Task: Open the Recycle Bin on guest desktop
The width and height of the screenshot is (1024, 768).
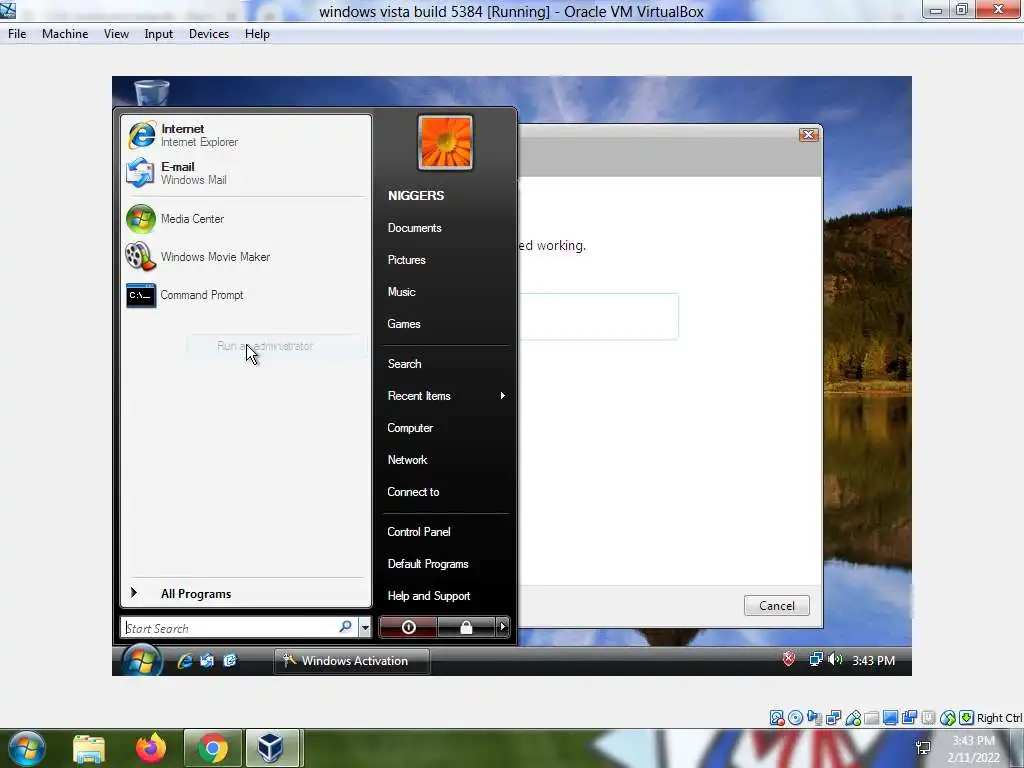Action: 152,91
